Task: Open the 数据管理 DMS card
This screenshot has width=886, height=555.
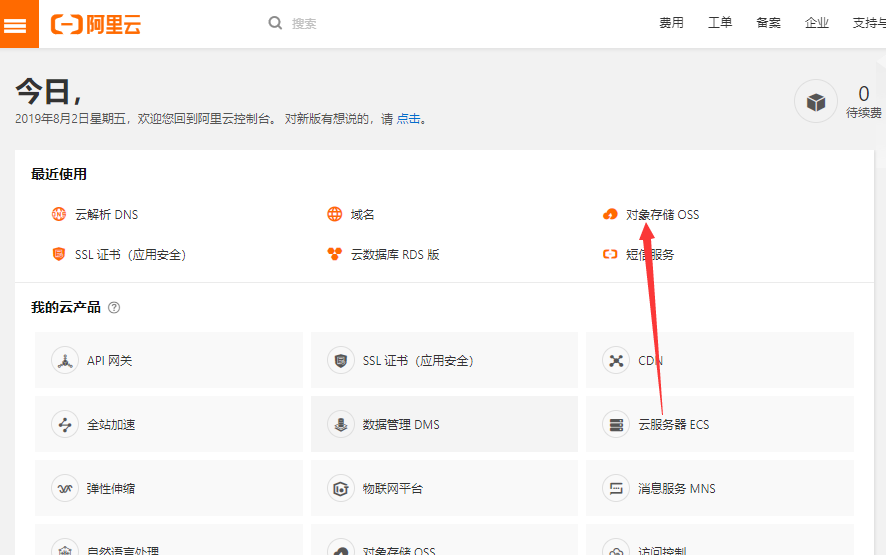Action: click(x=444, y=424)
